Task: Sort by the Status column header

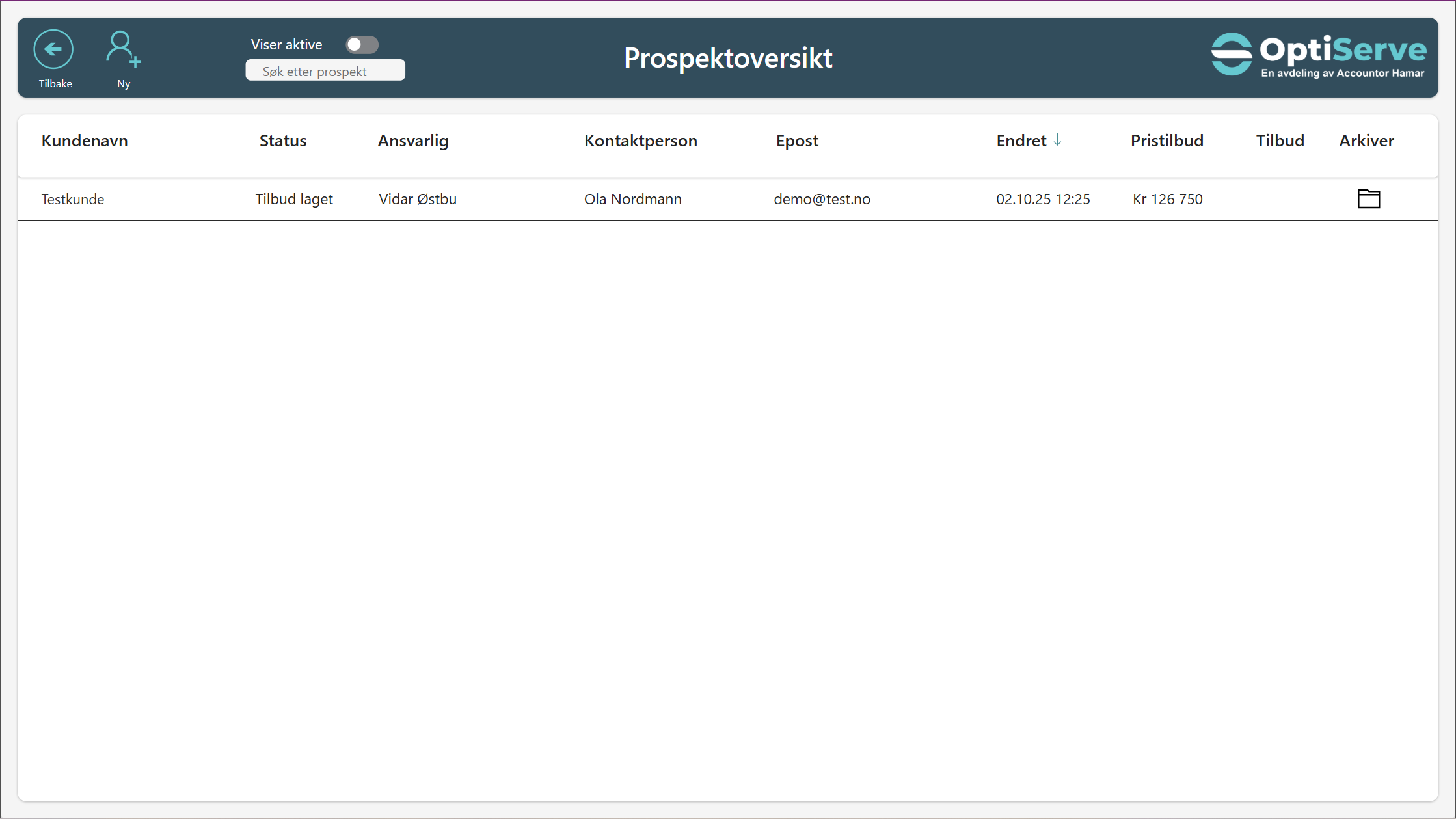Action: (282, 141)
